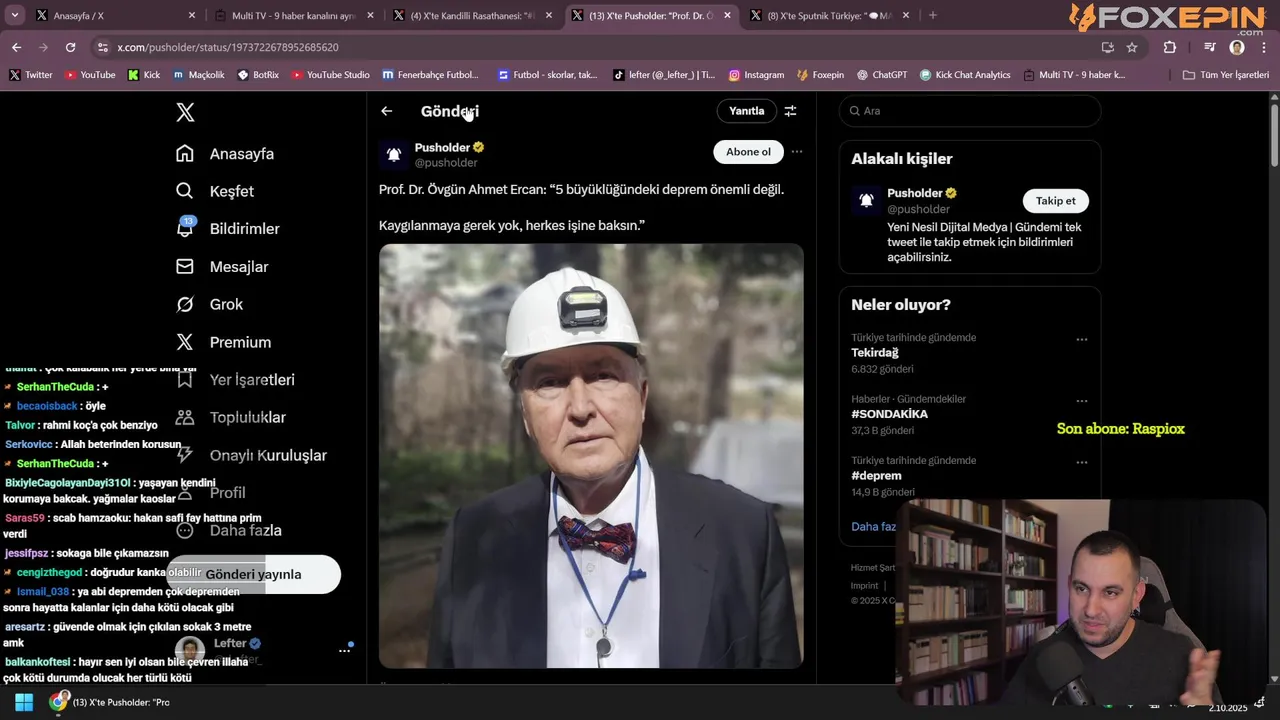Open Lefter account three-dot menu
This screenshot has height=720, width=1280.
click(x=344, y=651)
